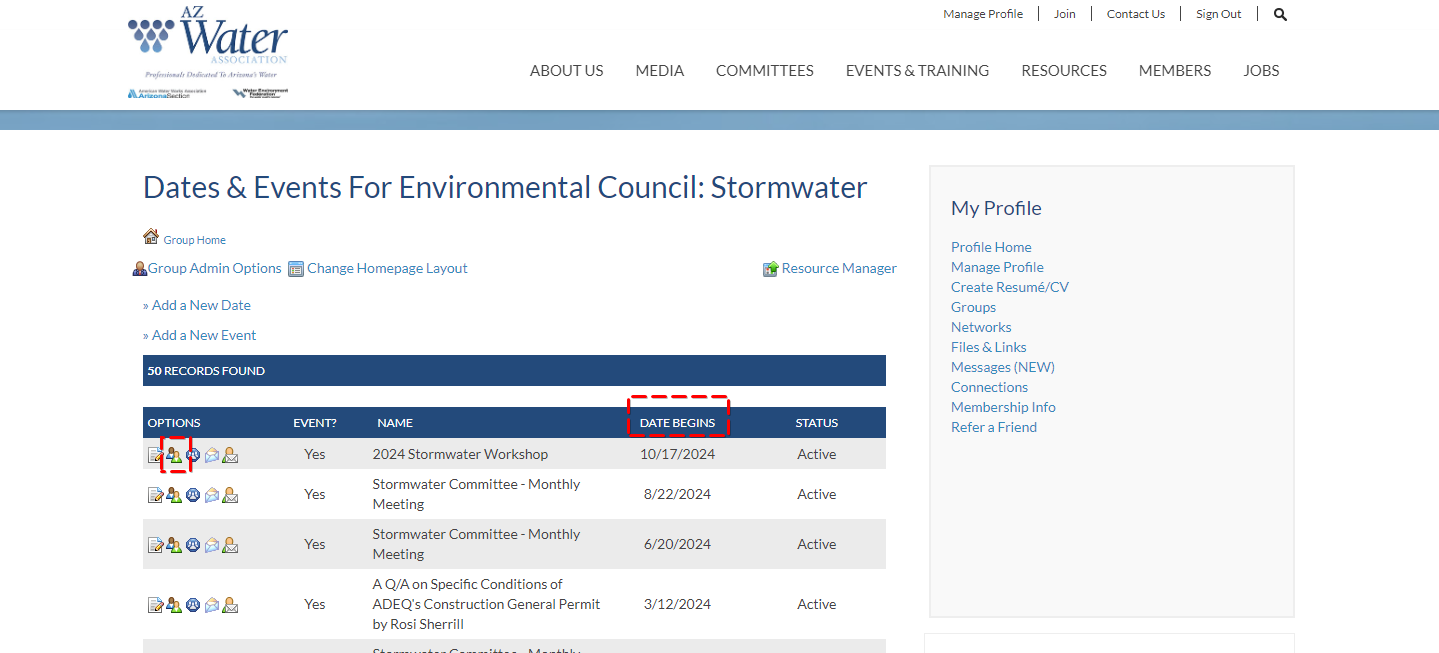The height and width of the screenshot is (653, 1439).
Task: Edit the 3/12/2024 Q/A event (pencil icon)
Action: 156,605
